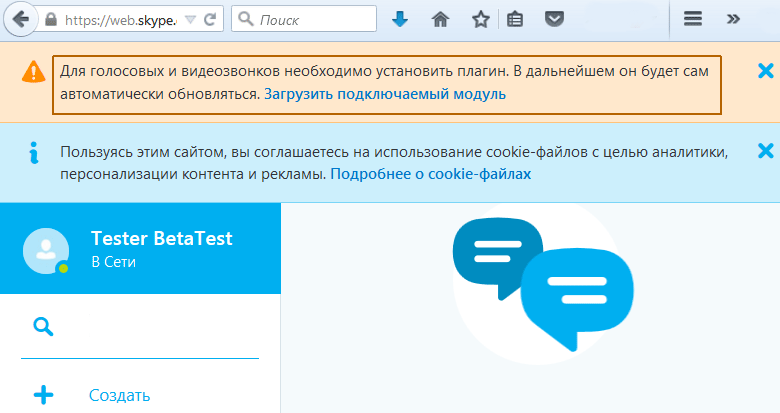Go to the browser home page icon
The image size is (780, 413).
point(440,20)
